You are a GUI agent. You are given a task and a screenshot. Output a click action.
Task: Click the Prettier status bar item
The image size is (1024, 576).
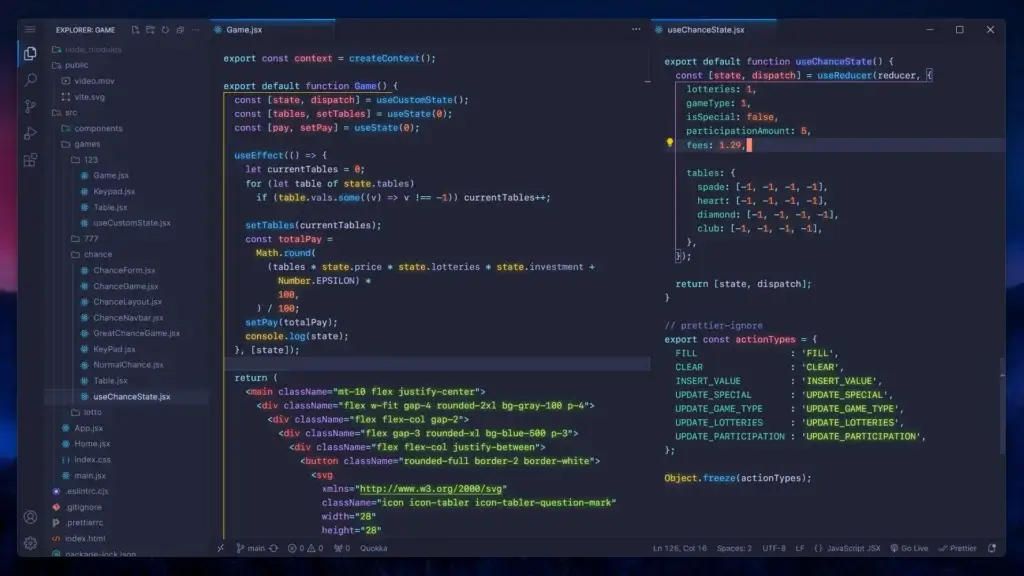(957, 549)
